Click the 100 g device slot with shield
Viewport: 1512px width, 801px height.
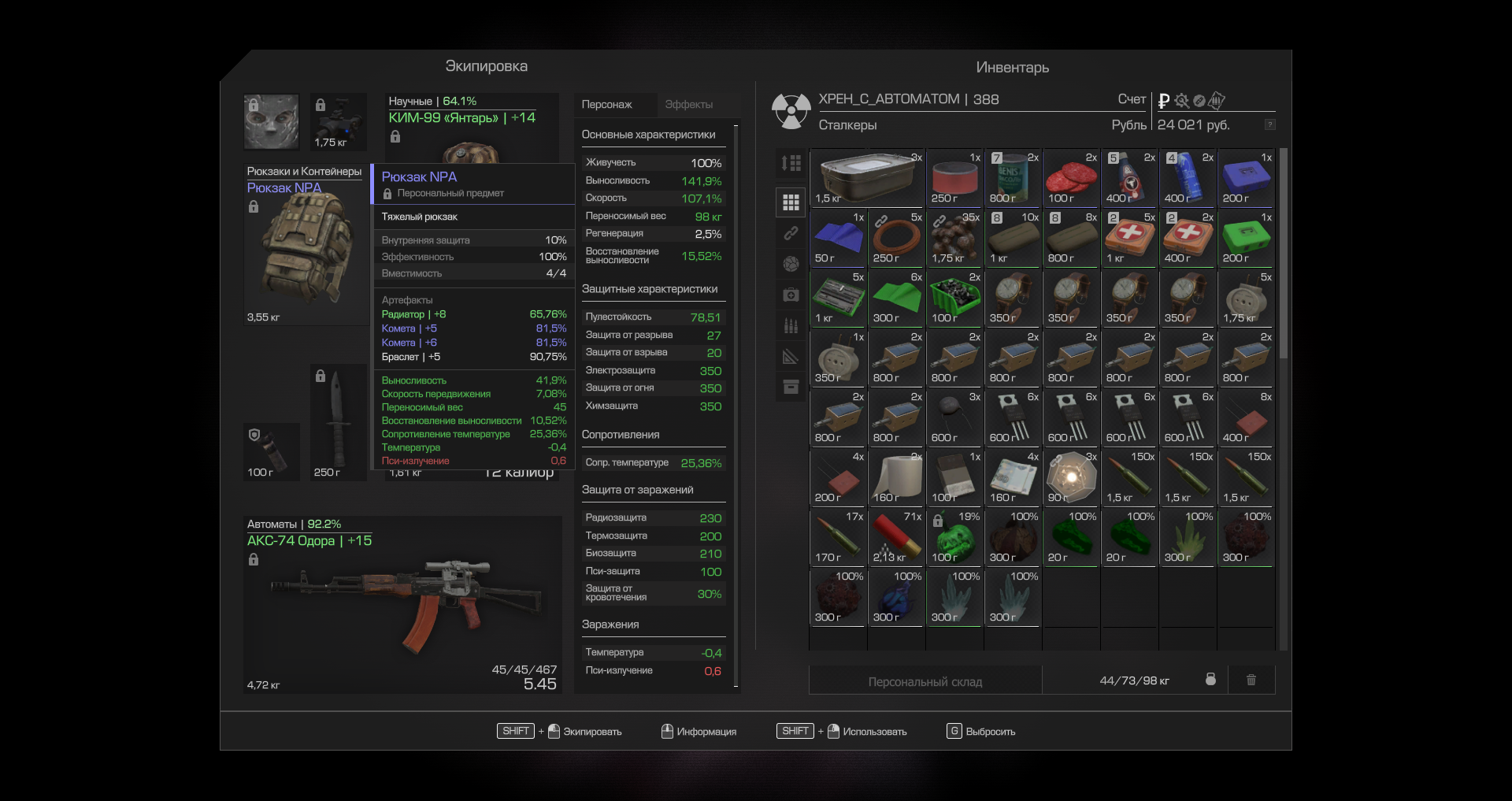coord(271,452)
